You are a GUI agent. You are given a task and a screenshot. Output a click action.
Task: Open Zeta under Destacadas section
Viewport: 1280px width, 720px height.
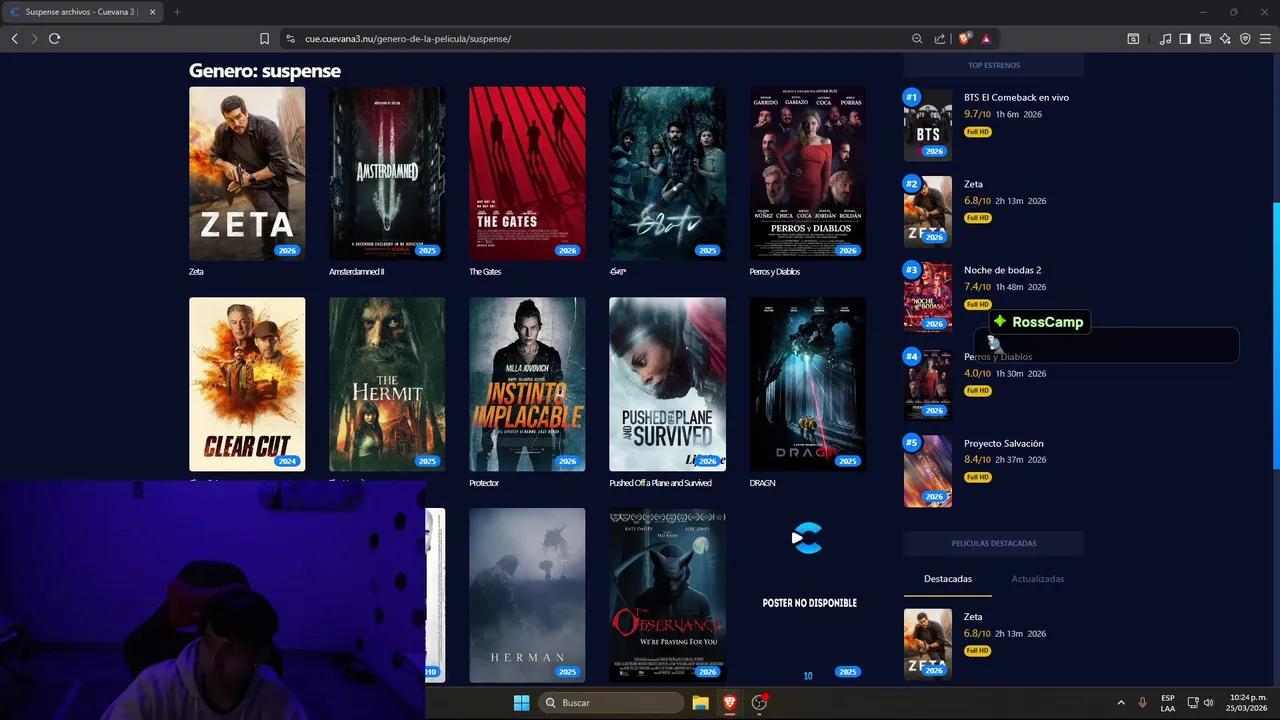[973, 617]
